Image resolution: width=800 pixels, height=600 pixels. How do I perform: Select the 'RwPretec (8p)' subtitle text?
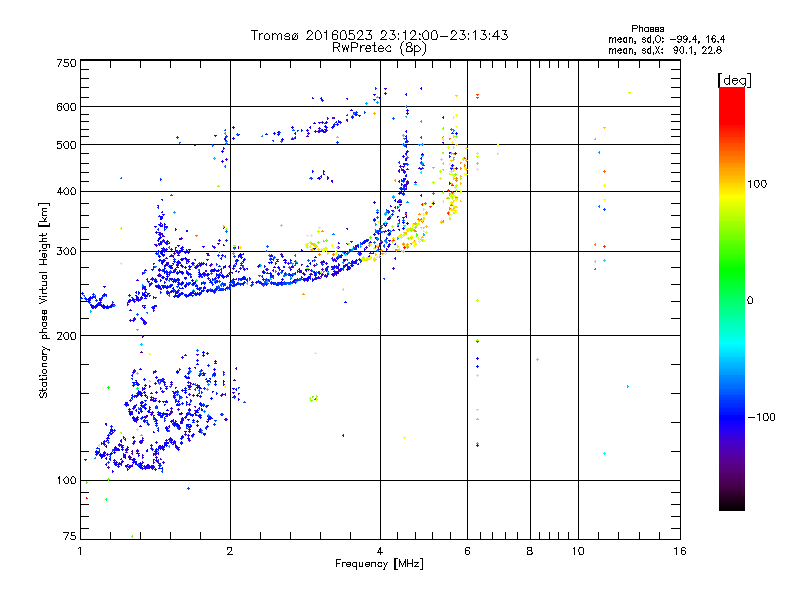point(379,48)
